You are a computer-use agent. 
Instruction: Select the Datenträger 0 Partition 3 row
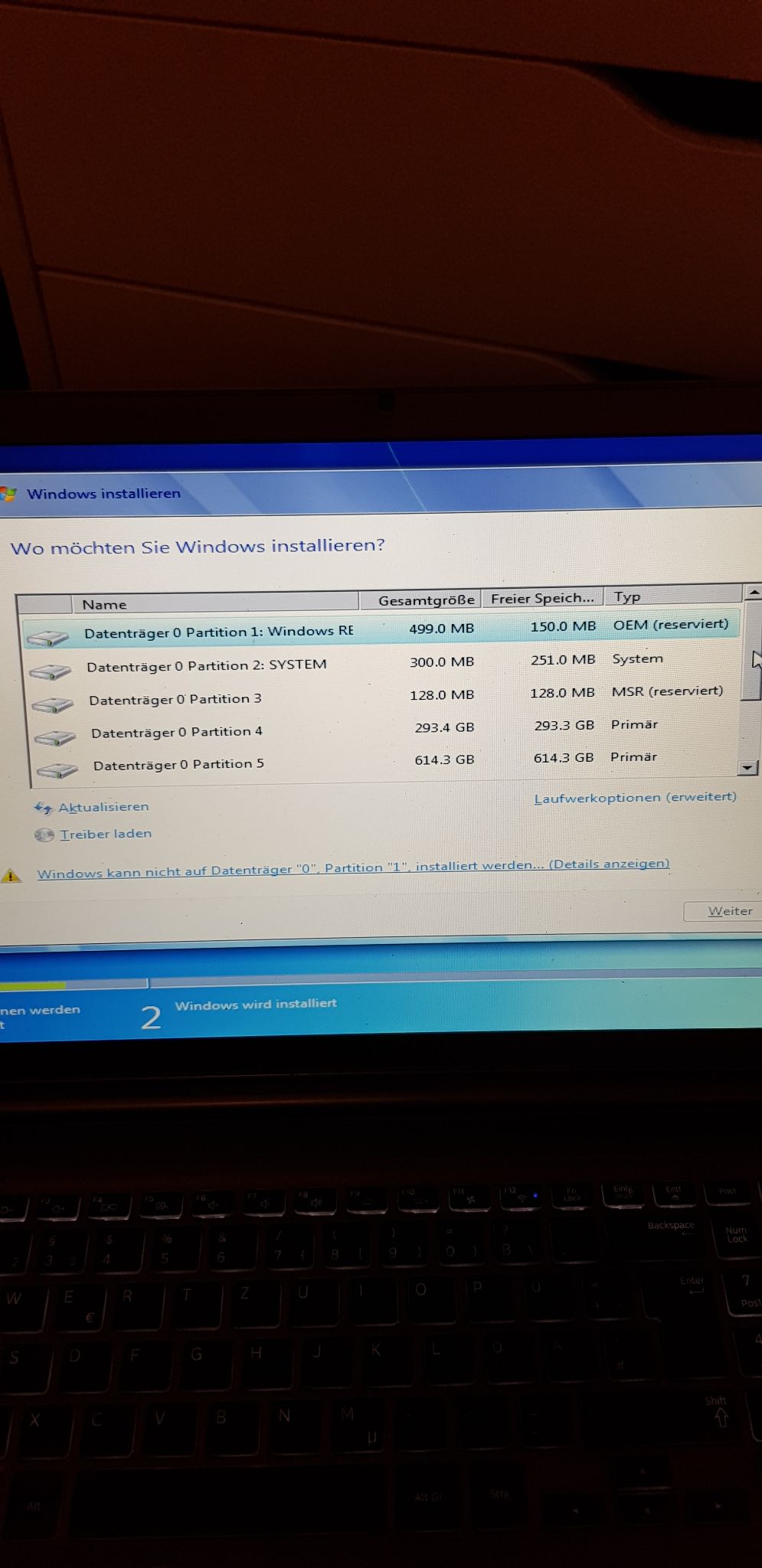coord(383,697)
